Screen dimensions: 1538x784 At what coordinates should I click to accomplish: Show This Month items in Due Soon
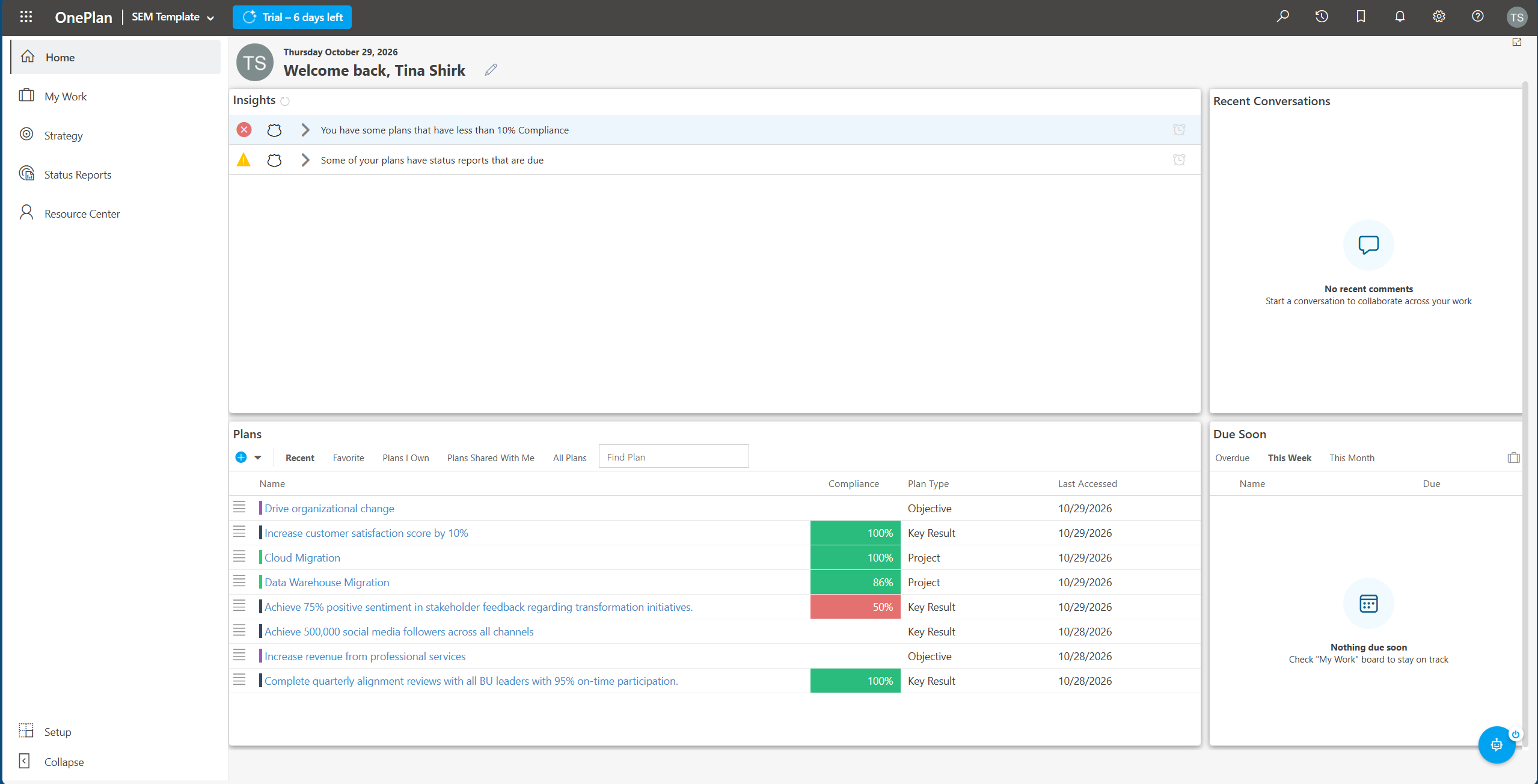coord(1352,458)
